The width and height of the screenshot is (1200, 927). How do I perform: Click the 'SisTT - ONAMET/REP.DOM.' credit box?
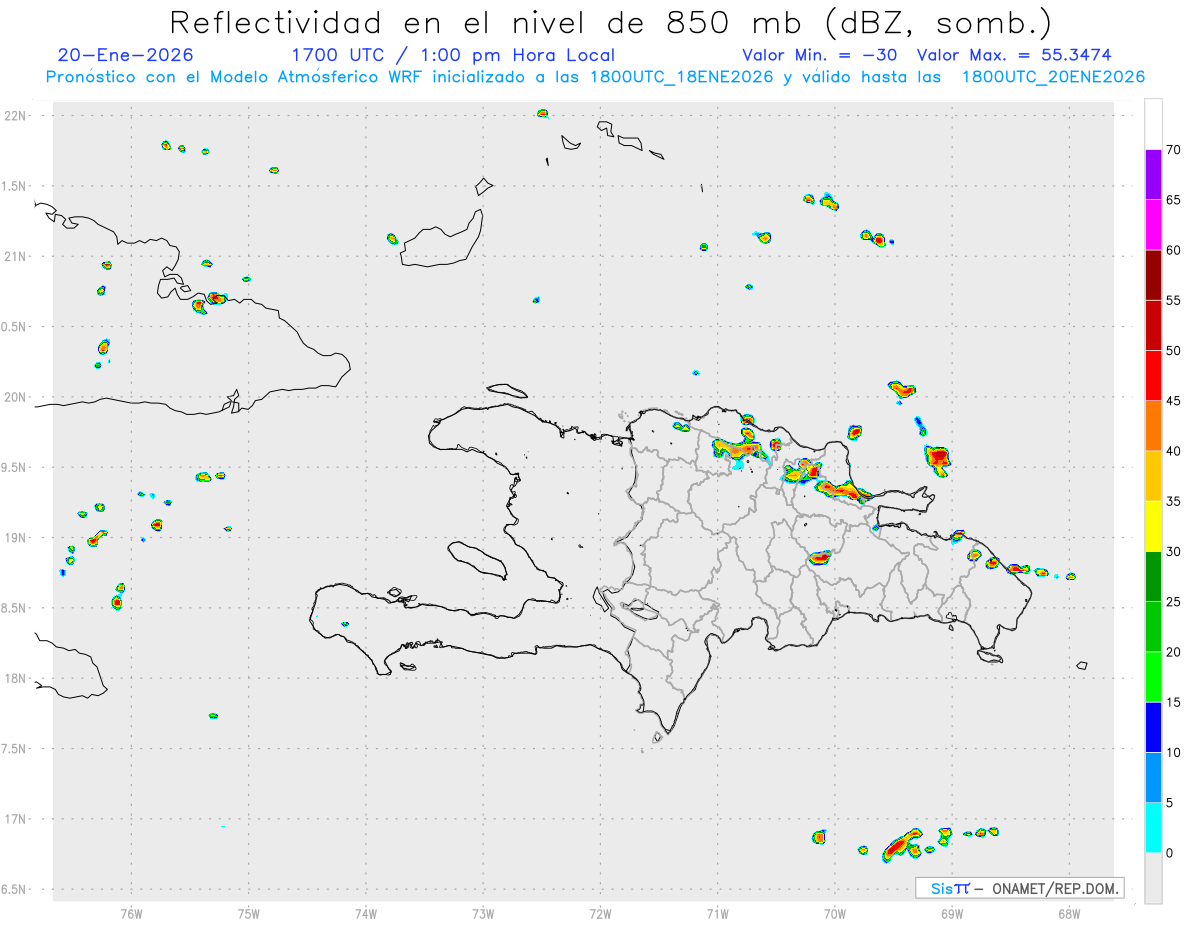pyautogui.click(x=1020, y=888)
